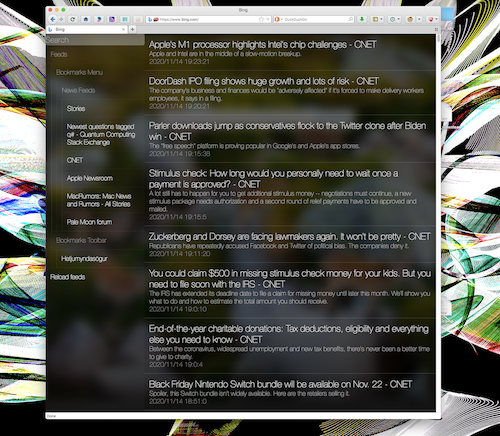Reload the page with the refresh icon

(72, 19)
